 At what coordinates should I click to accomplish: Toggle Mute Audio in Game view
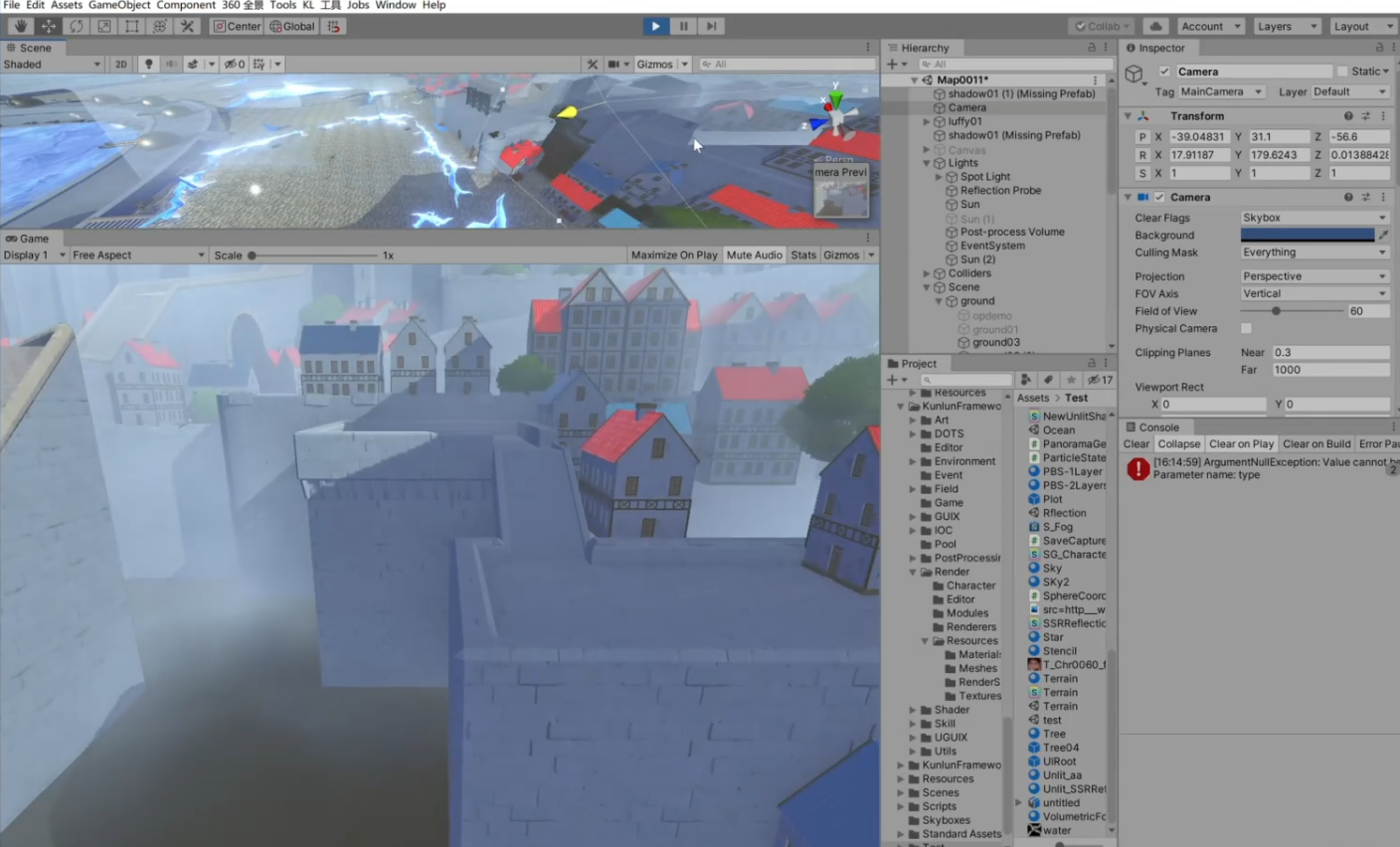755,255
